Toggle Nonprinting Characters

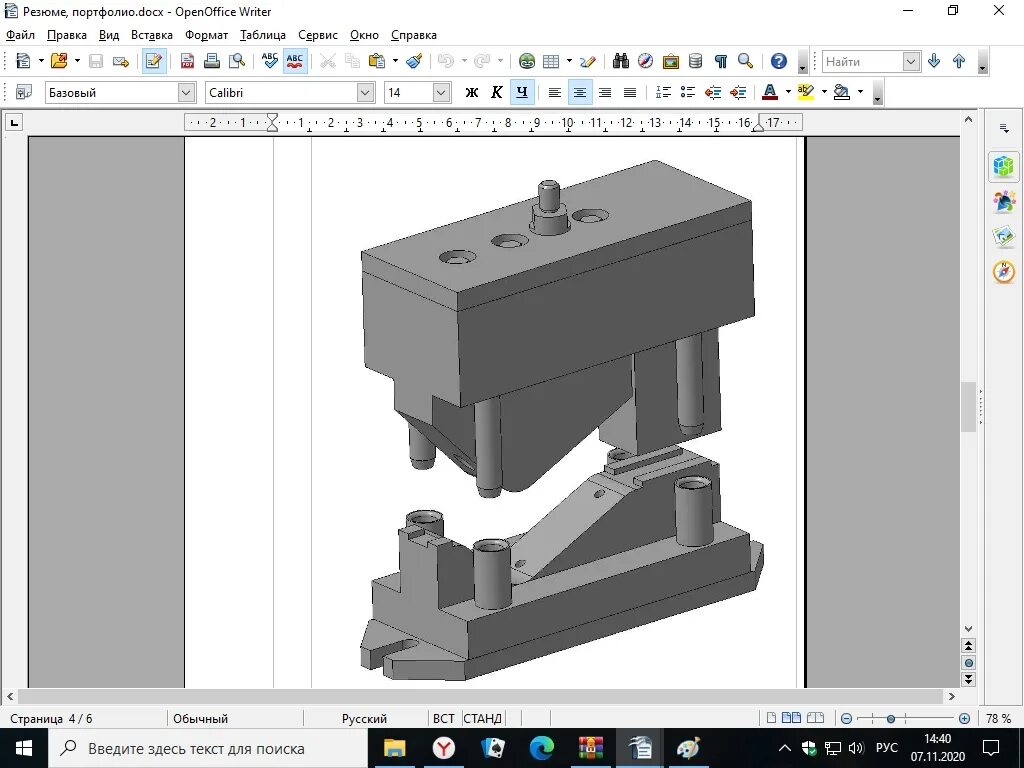tap(720, 61)
